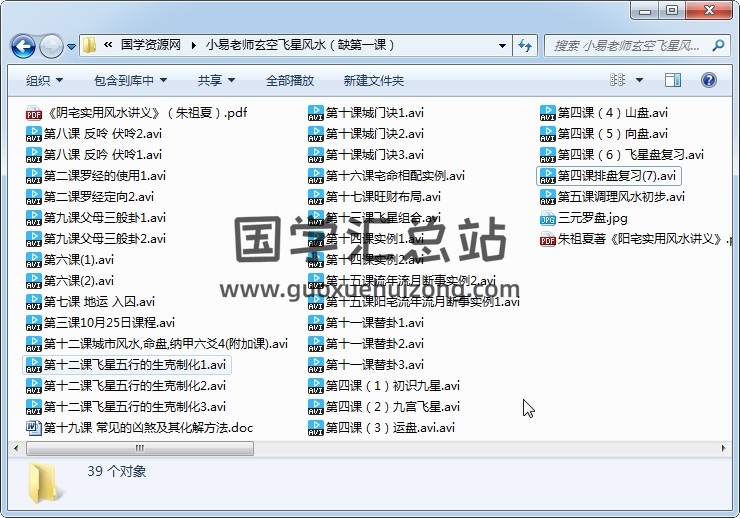The width and height of the screenshot is (740, 518).
Task: Select AVI icon of 第二课罗经的使用1.avi
Action: click(34, 176)
